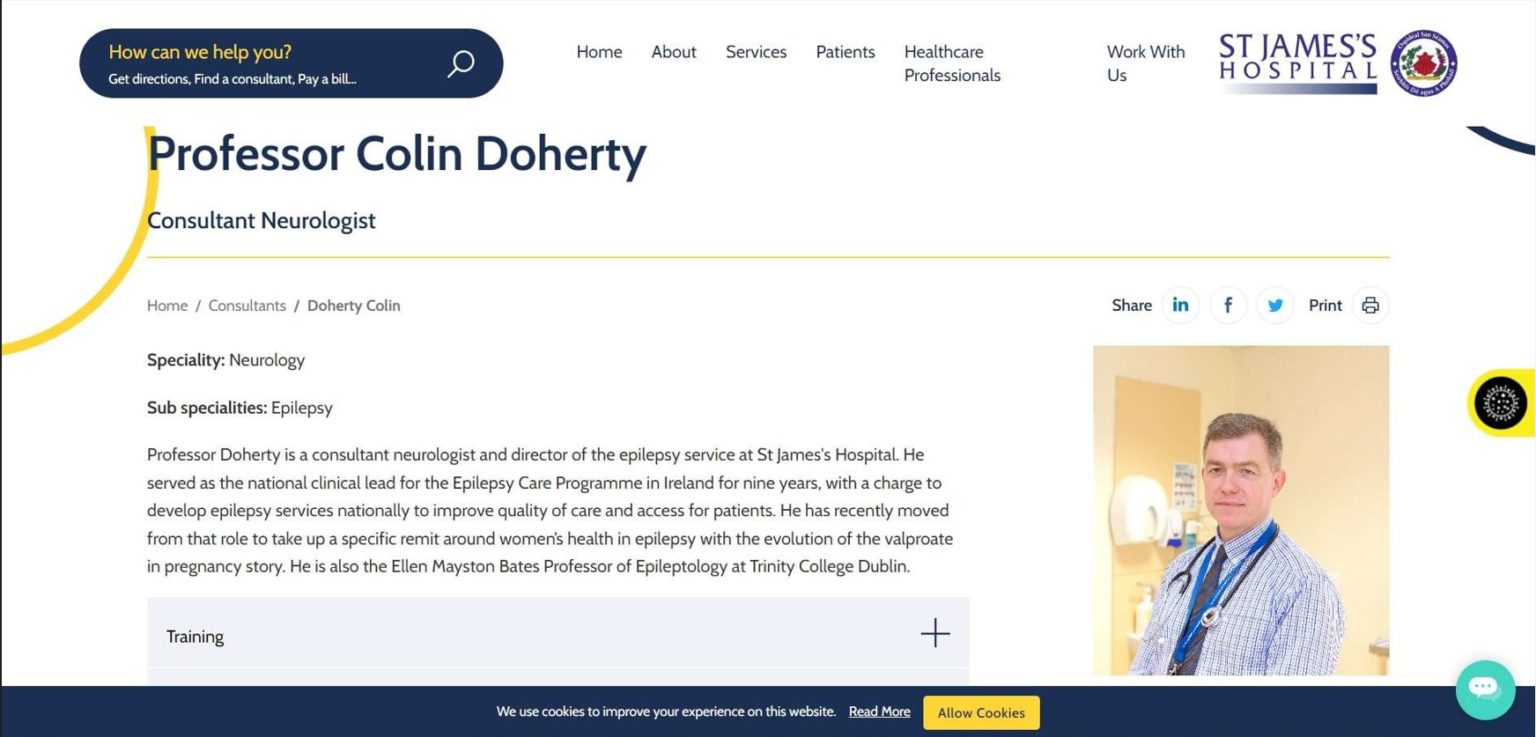Open the chat widget in the corner
The width and height of the screenshot is (1536, 737).
point(1485,689)
